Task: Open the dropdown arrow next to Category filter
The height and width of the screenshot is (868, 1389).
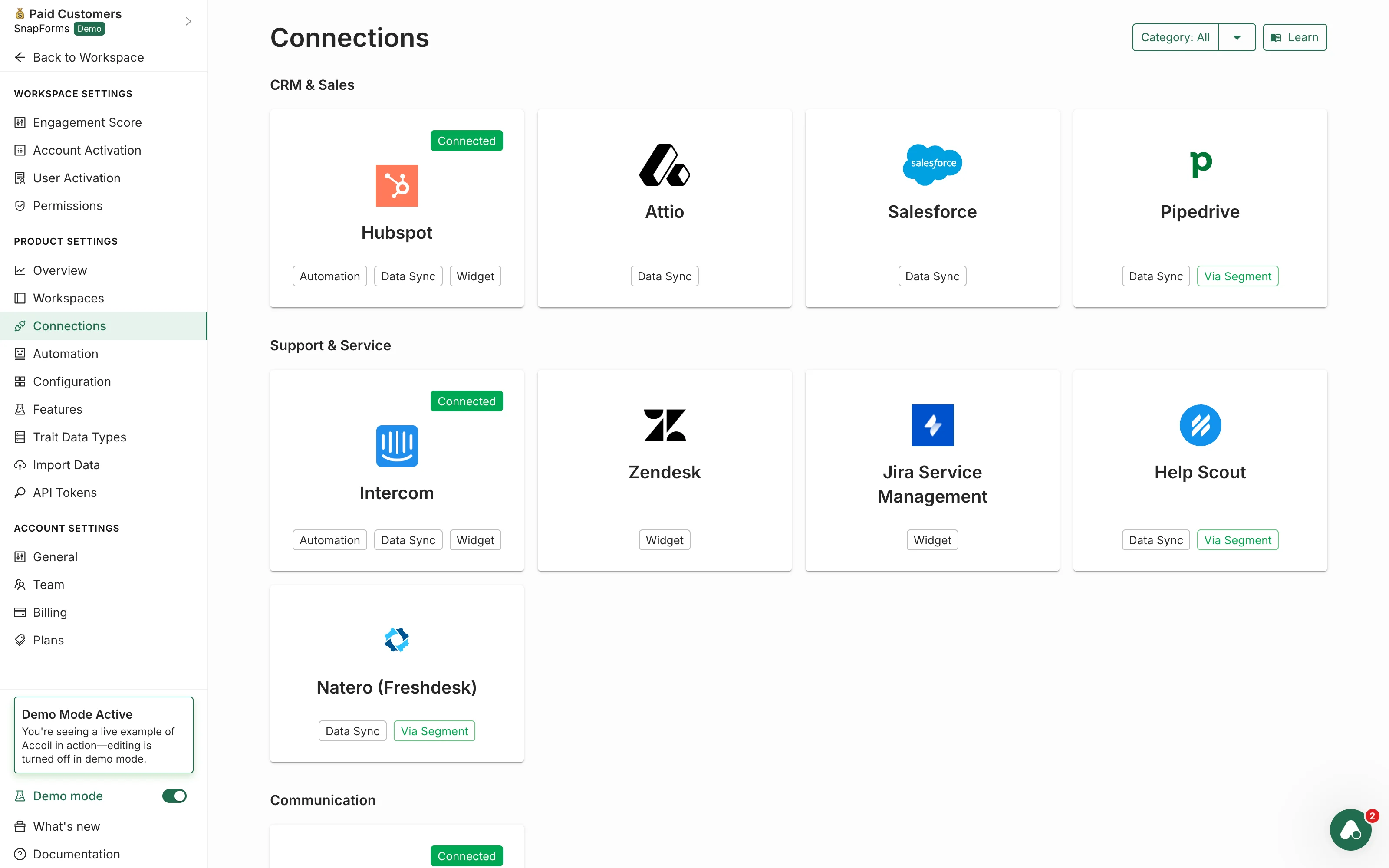Action: 1237,37
